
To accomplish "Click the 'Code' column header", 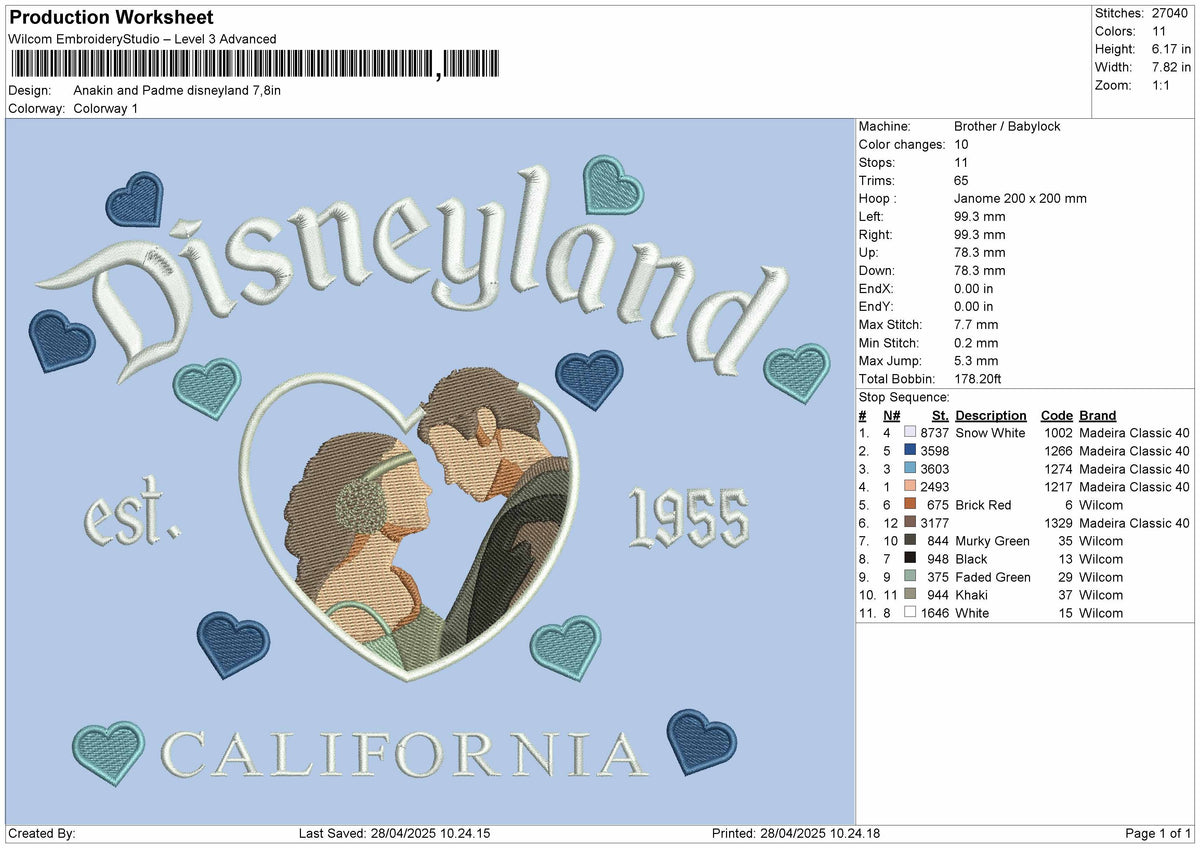I will [x=1056, y=415].
